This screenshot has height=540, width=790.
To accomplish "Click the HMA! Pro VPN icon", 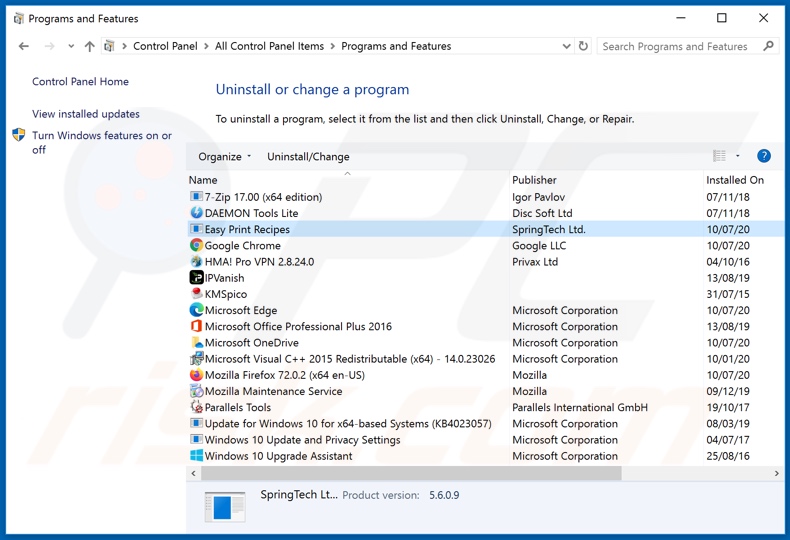I will (196, 261).
